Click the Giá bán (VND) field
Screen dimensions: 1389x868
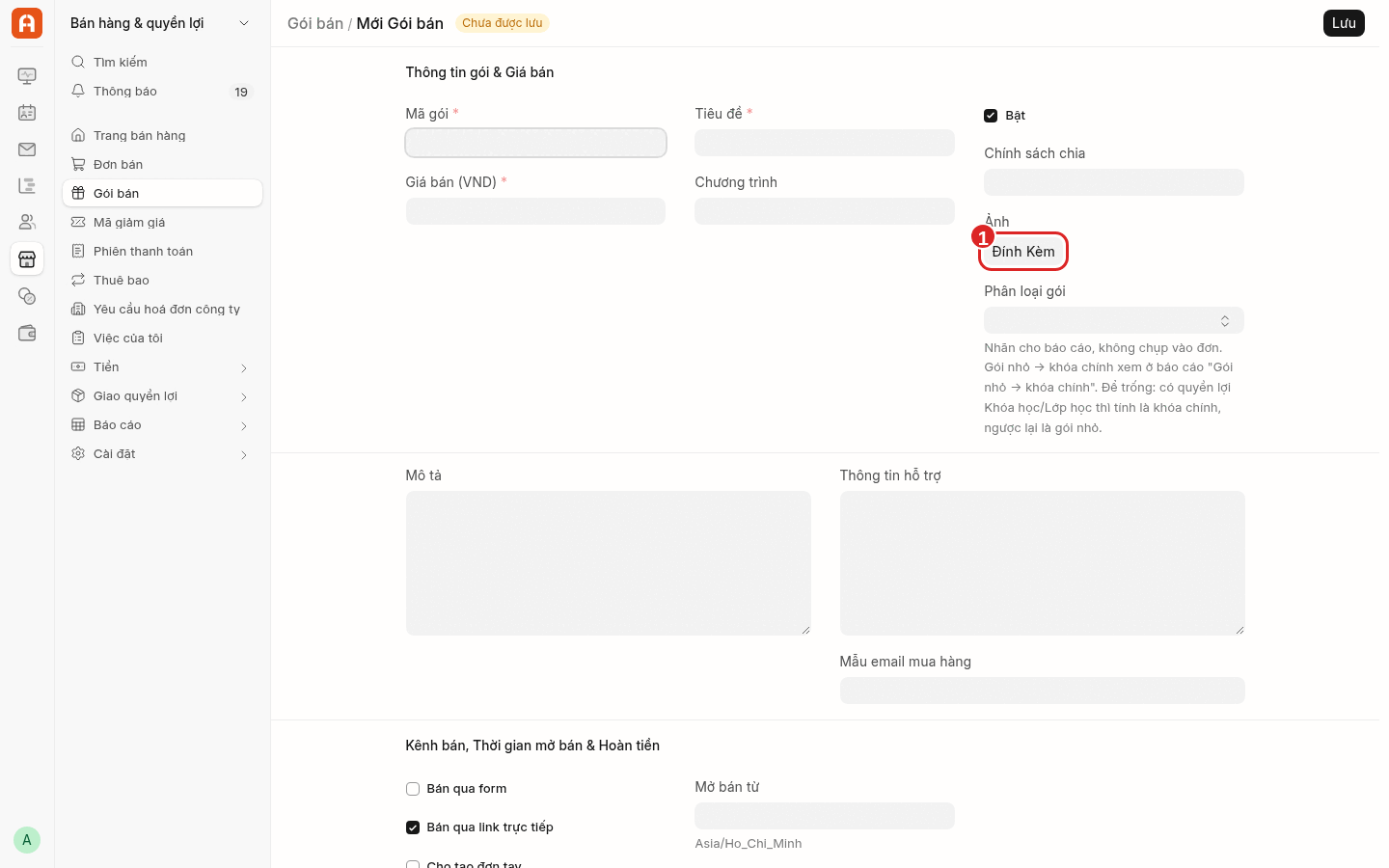pos(535,211)
